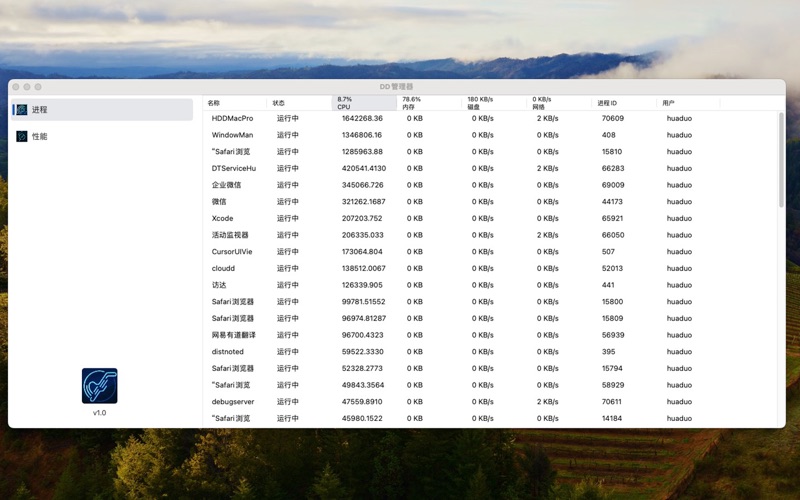Click process ID 70609

pos(613,118)
